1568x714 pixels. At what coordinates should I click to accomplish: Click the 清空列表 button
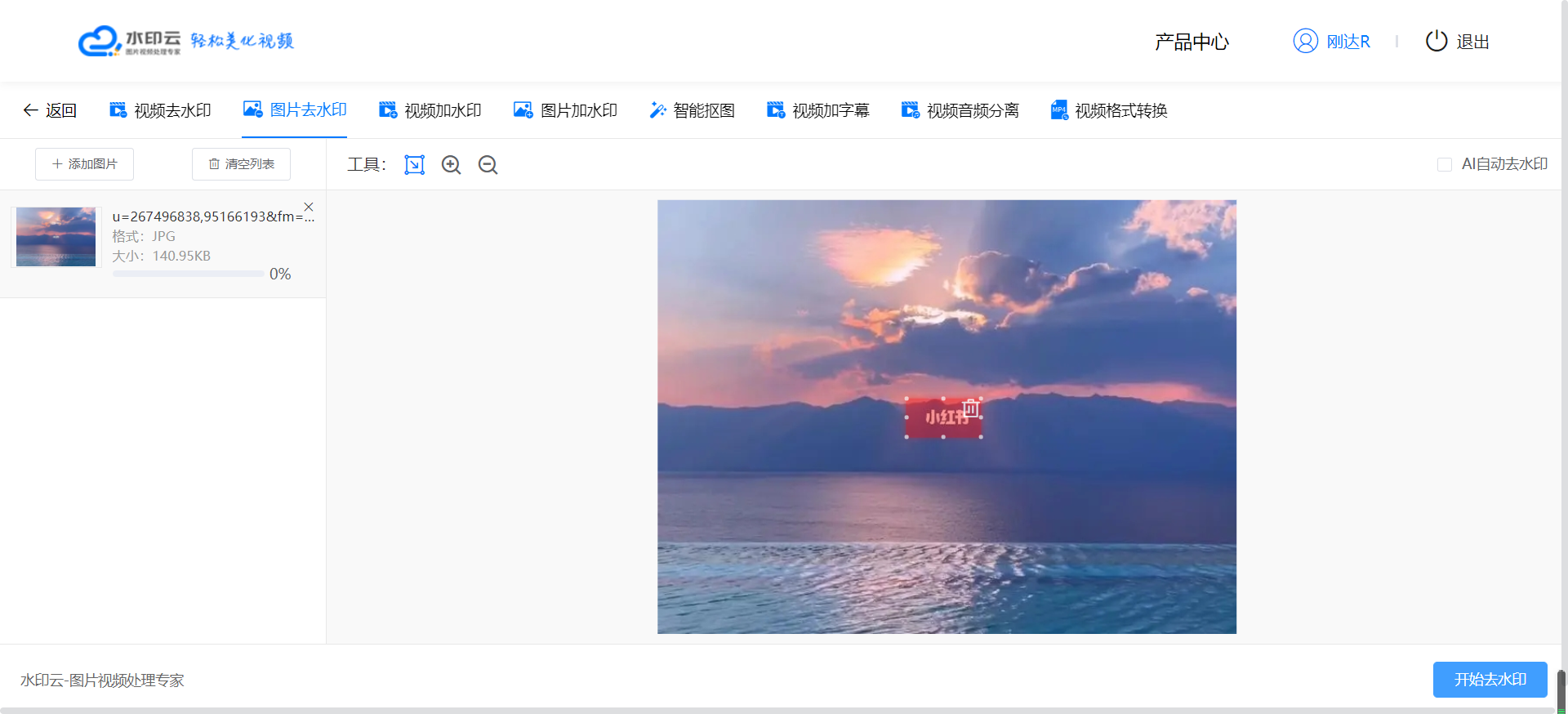241,164
